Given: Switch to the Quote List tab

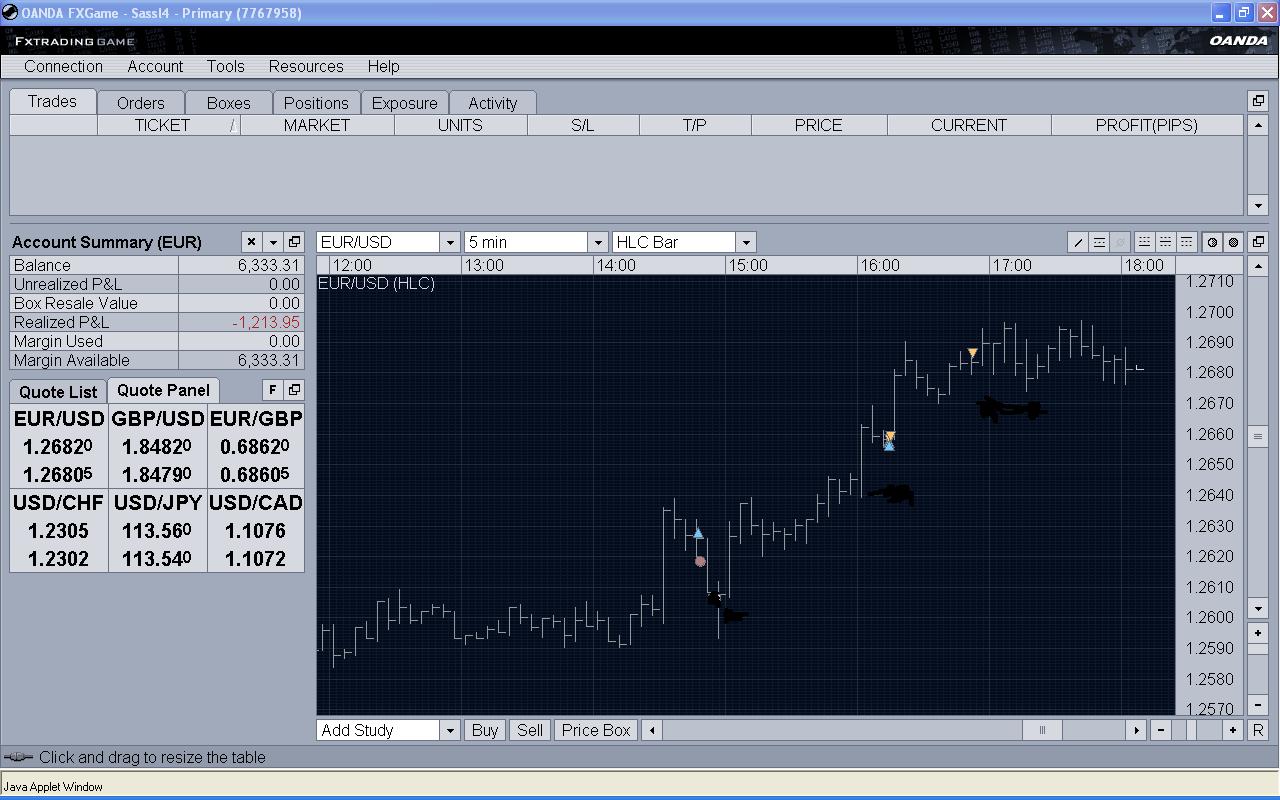Looking at the screenshot, I should [x=58, y=392].
